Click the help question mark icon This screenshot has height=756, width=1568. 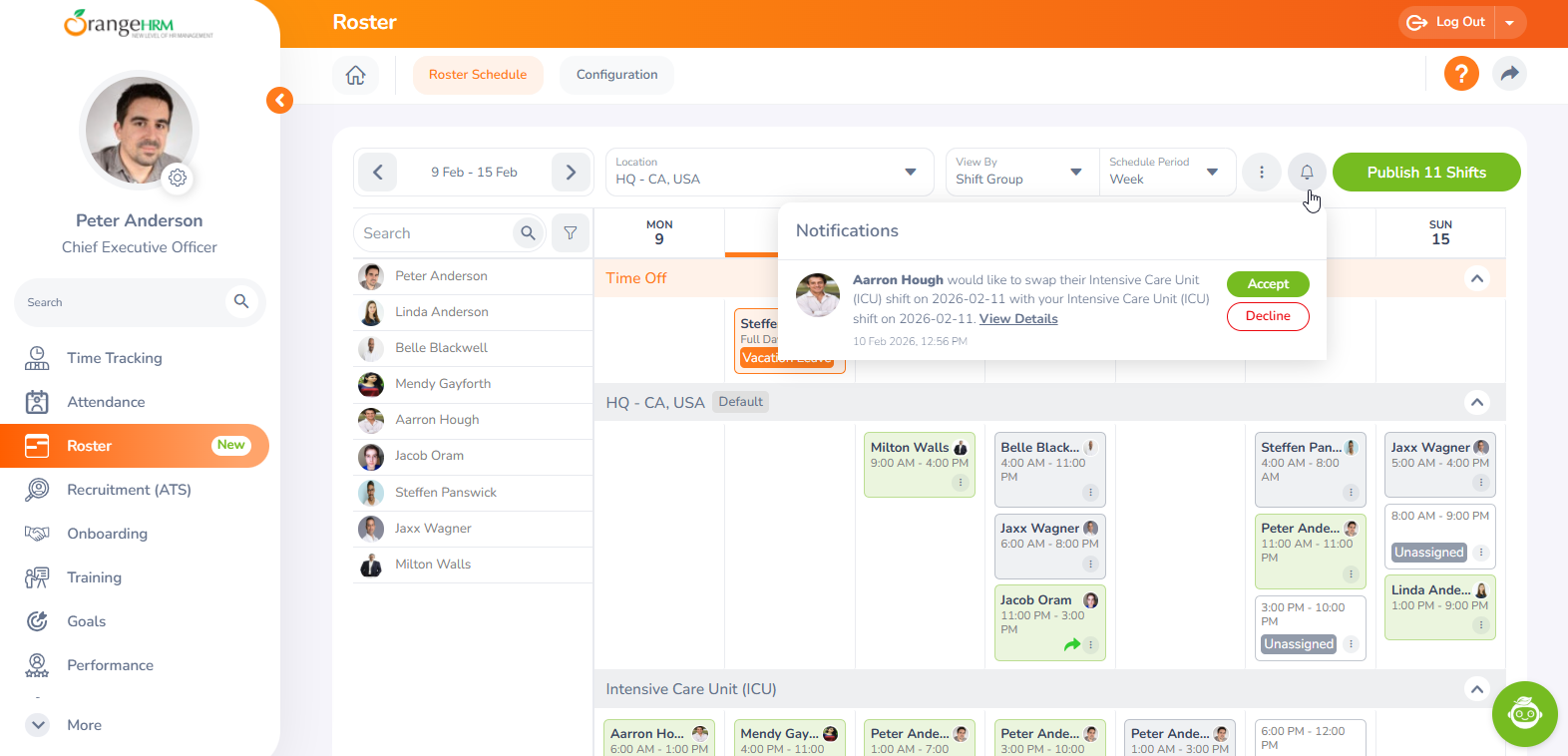(x=1460, y=74)
